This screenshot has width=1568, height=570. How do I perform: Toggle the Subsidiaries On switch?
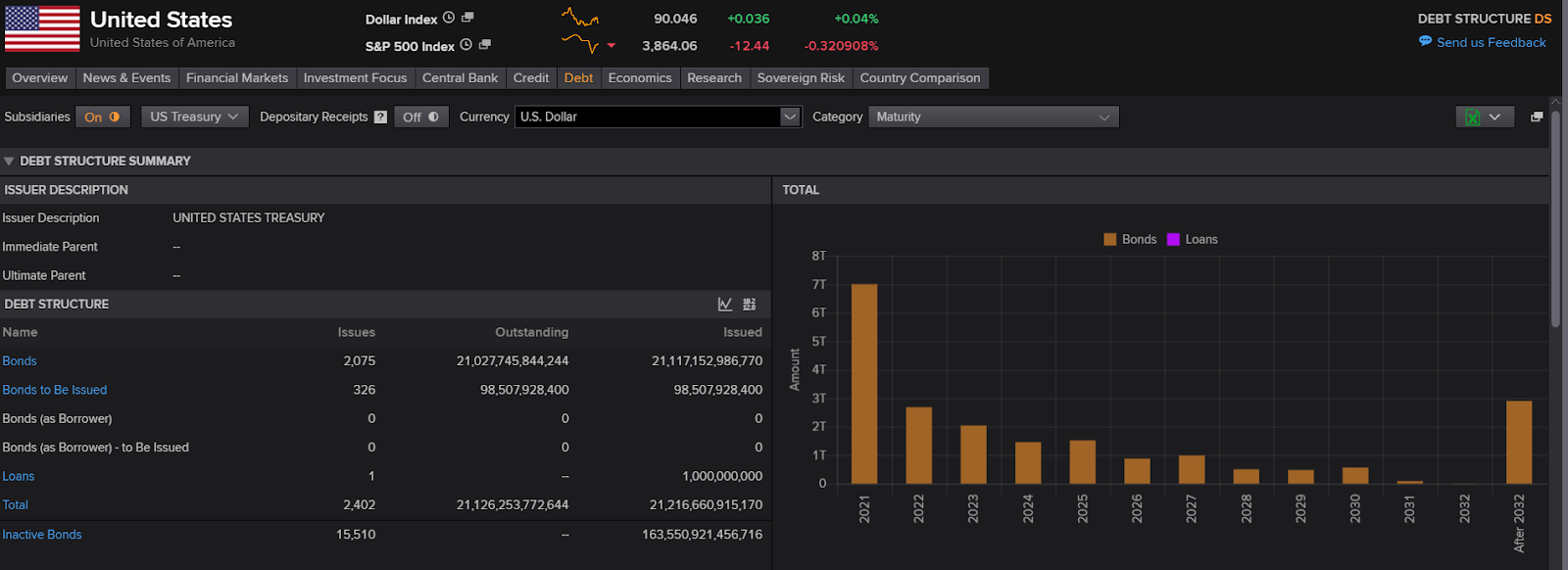102,117
